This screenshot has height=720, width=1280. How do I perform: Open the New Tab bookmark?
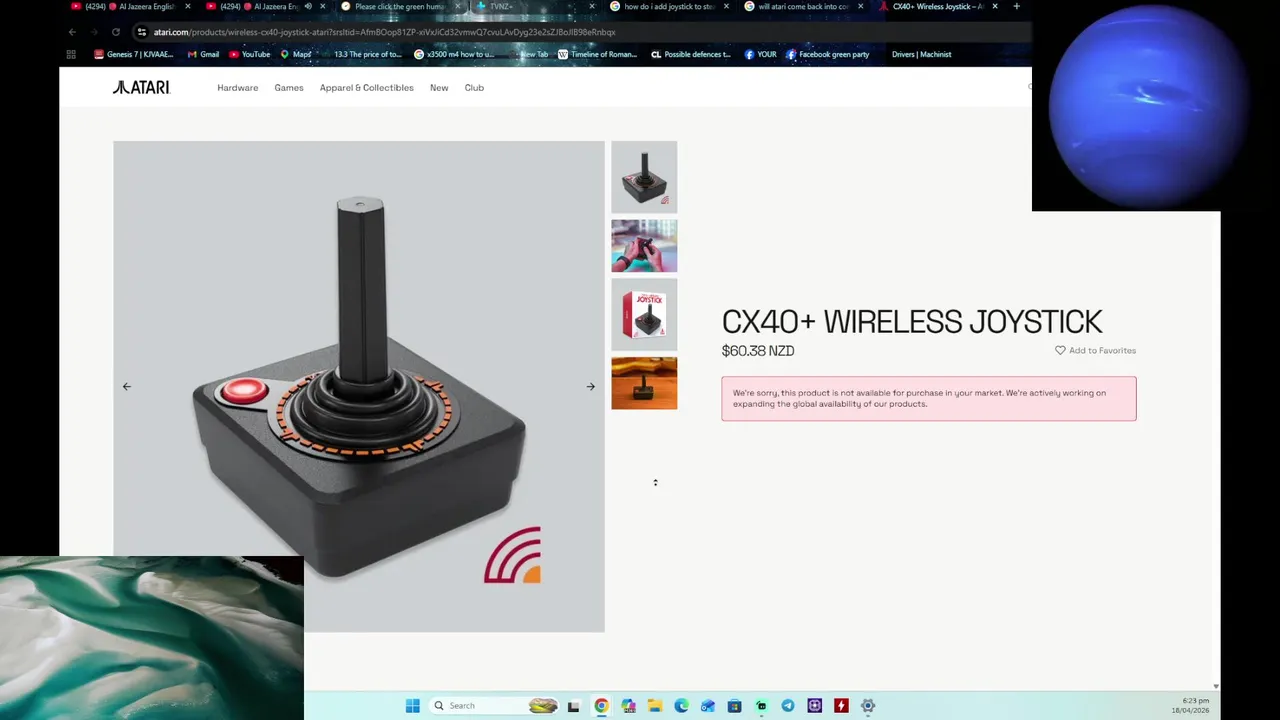coord(529,55)
